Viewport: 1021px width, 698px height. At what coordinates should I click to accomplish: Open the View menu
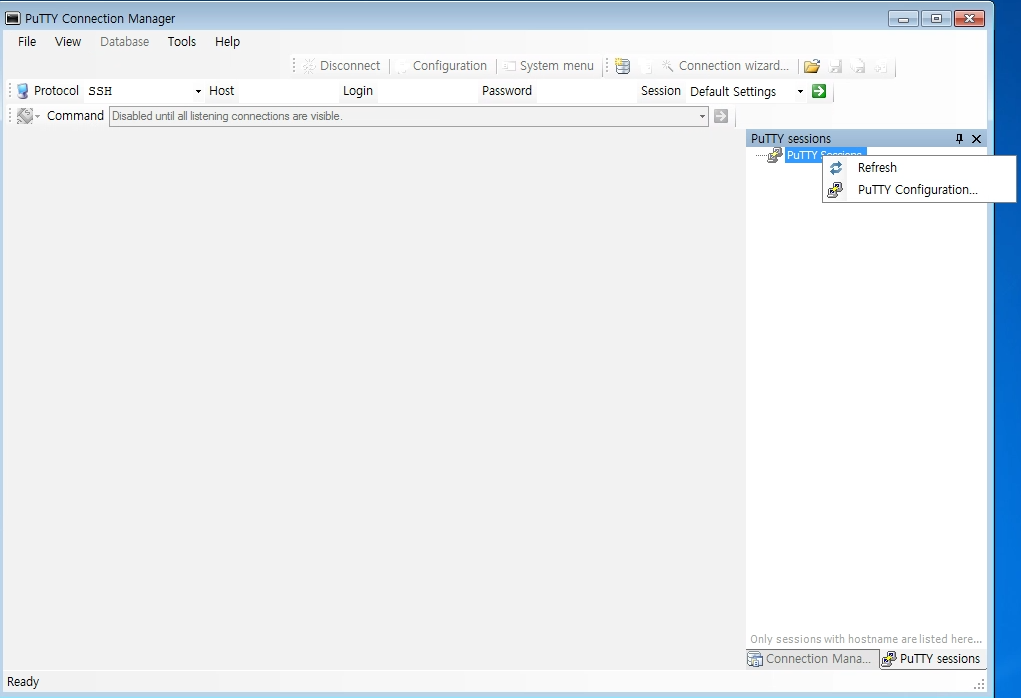(x=68, y=42)
